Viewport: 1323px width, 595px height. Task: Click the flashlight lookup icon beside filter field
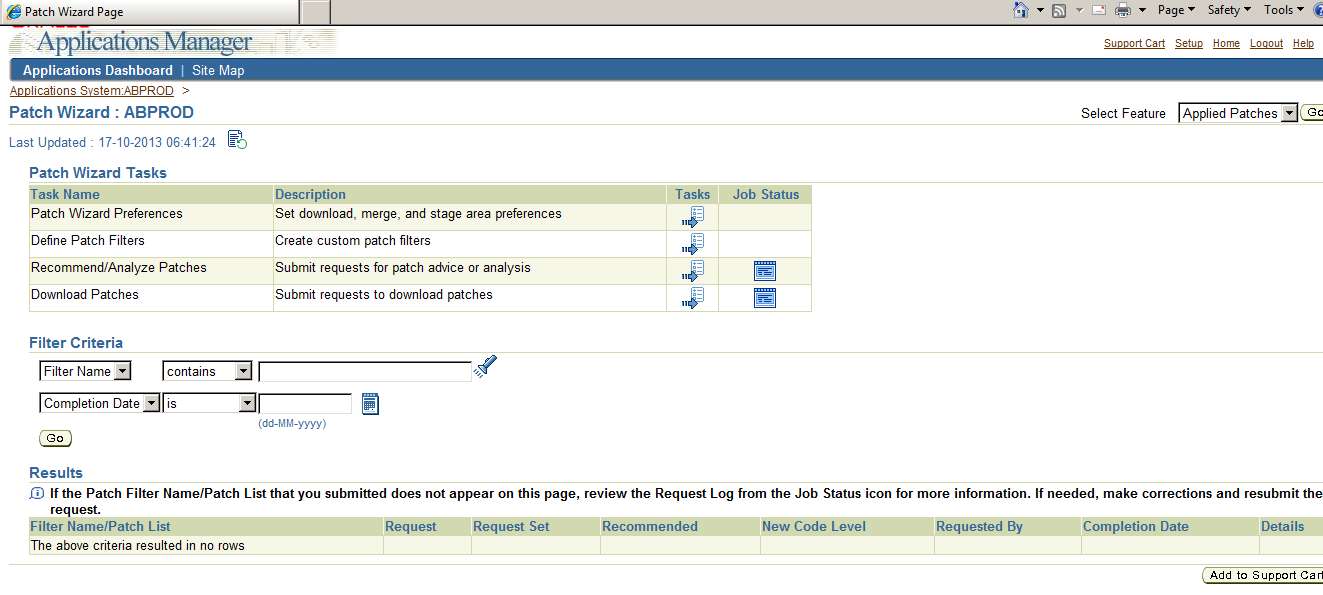tap(484, 367)
